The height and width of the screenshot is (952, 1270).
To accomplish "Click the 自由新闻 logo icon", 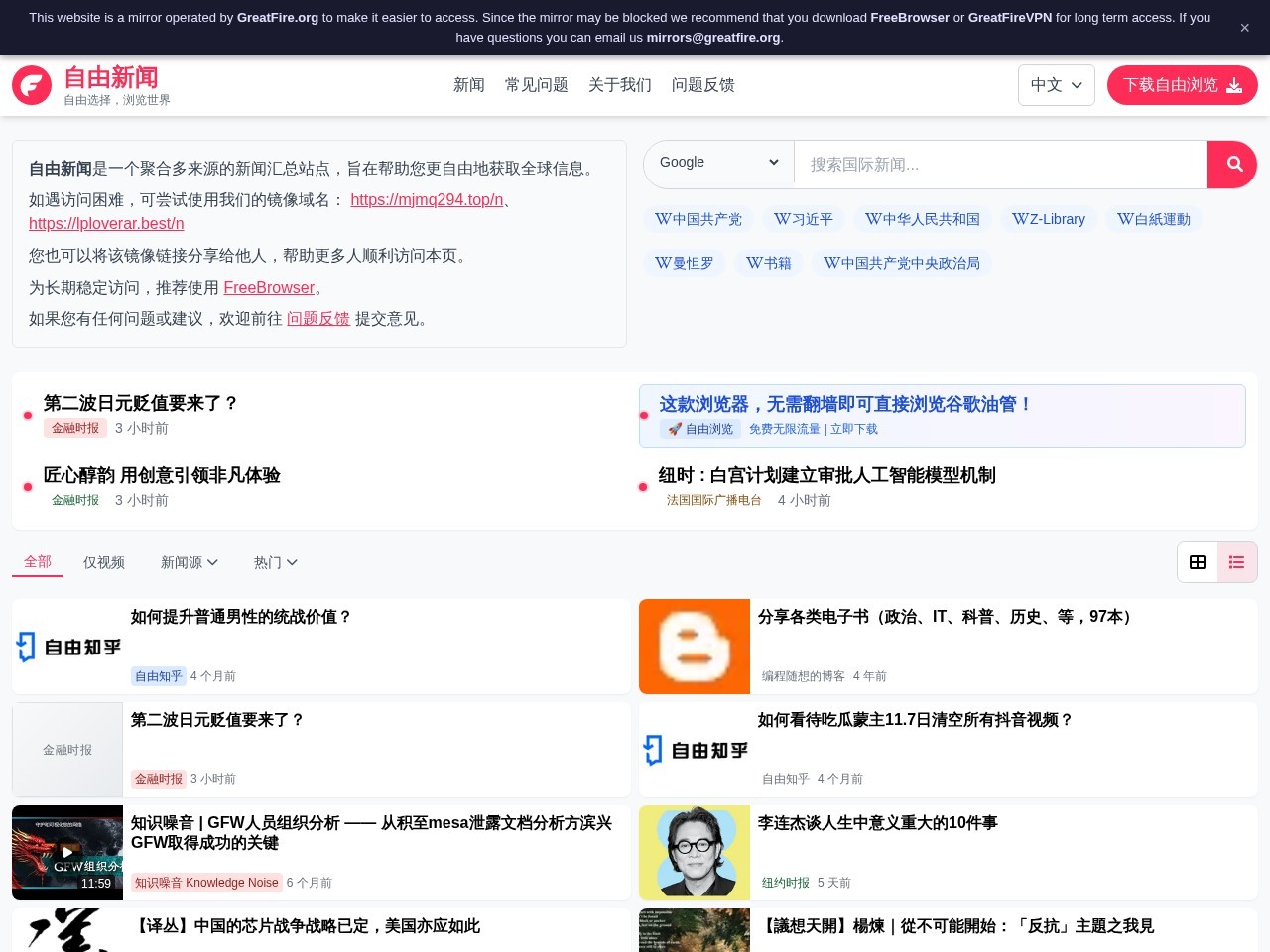I will coord(32,85).
